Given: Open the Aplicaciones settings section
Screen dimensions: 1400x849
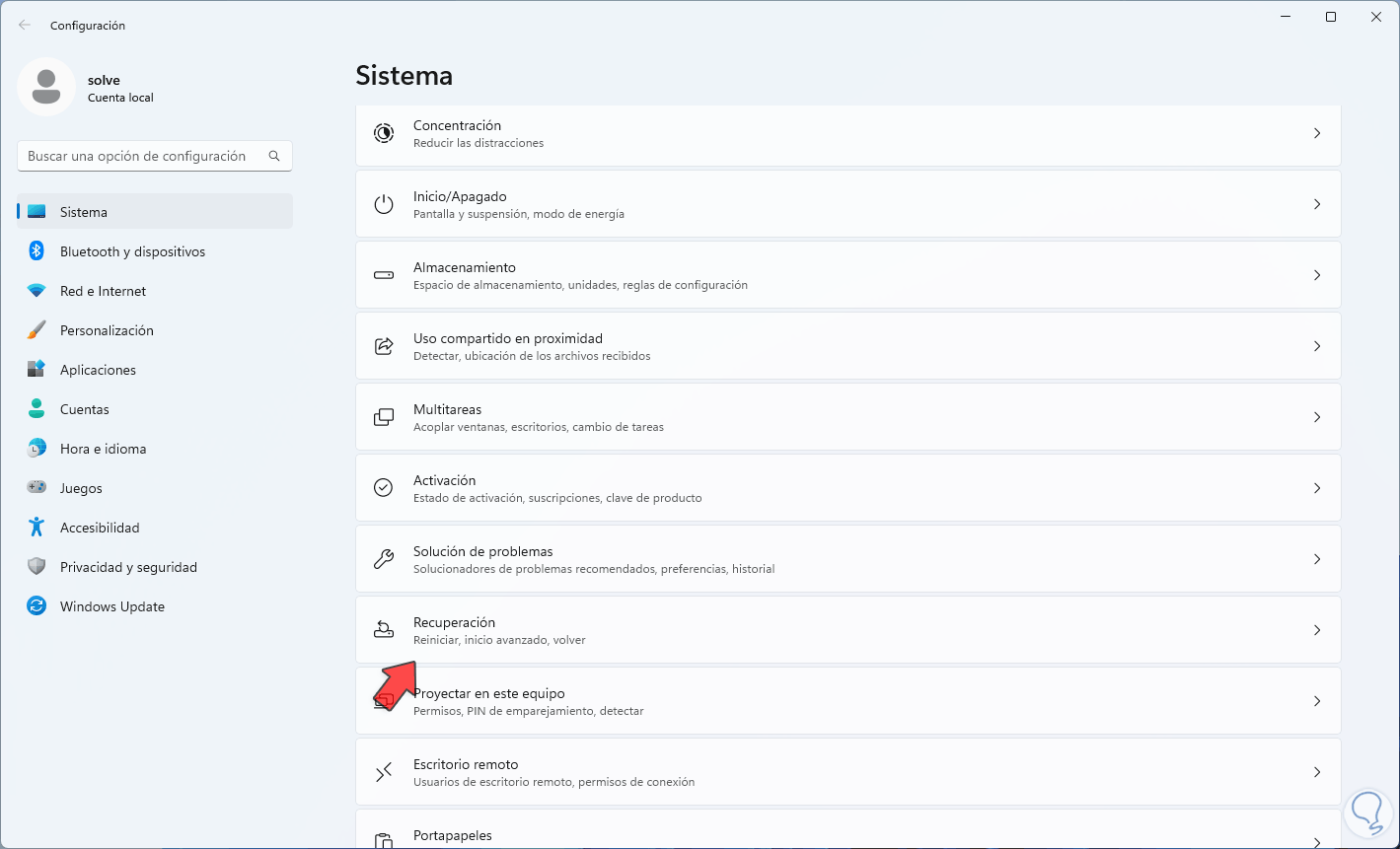Looking at the screenshot, I should point(98,370).
